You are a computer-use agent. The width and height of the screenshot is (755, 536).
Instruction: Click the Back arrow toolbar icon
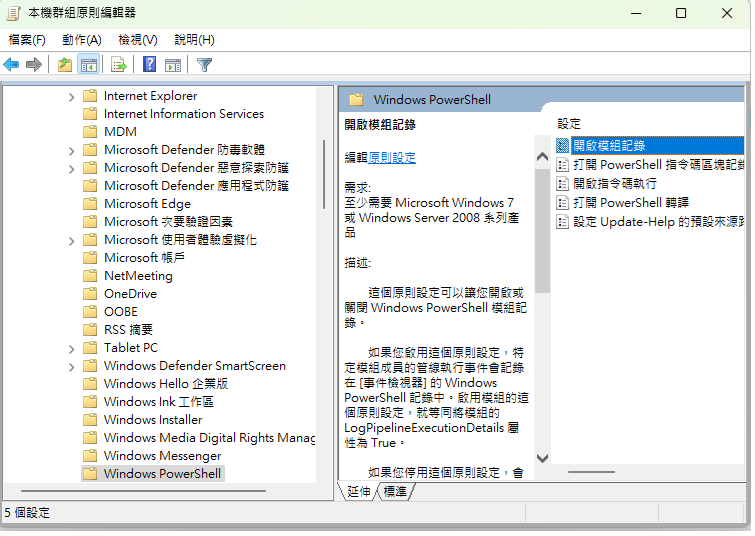(x=11, y=65)
